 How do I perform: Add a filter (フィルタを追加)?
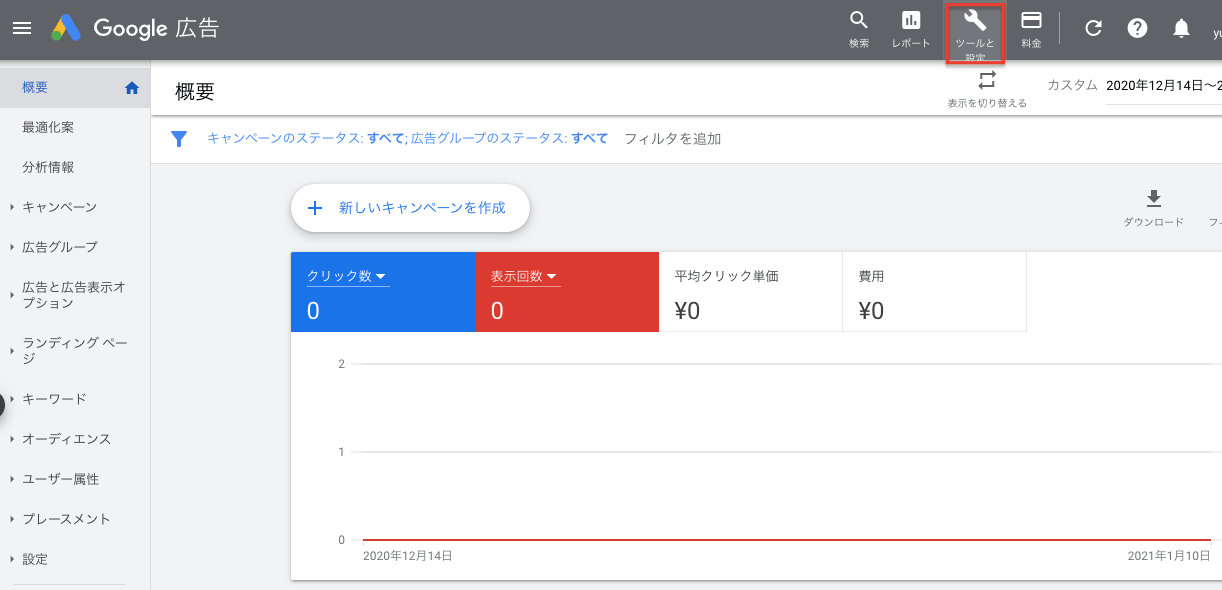tap(672, 139)
